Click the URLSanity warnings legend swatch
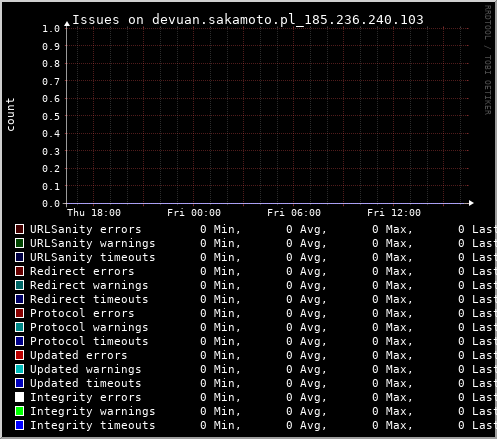Viewport: 497px width, 439px height. pyautogui.click(x=19, y=243)
